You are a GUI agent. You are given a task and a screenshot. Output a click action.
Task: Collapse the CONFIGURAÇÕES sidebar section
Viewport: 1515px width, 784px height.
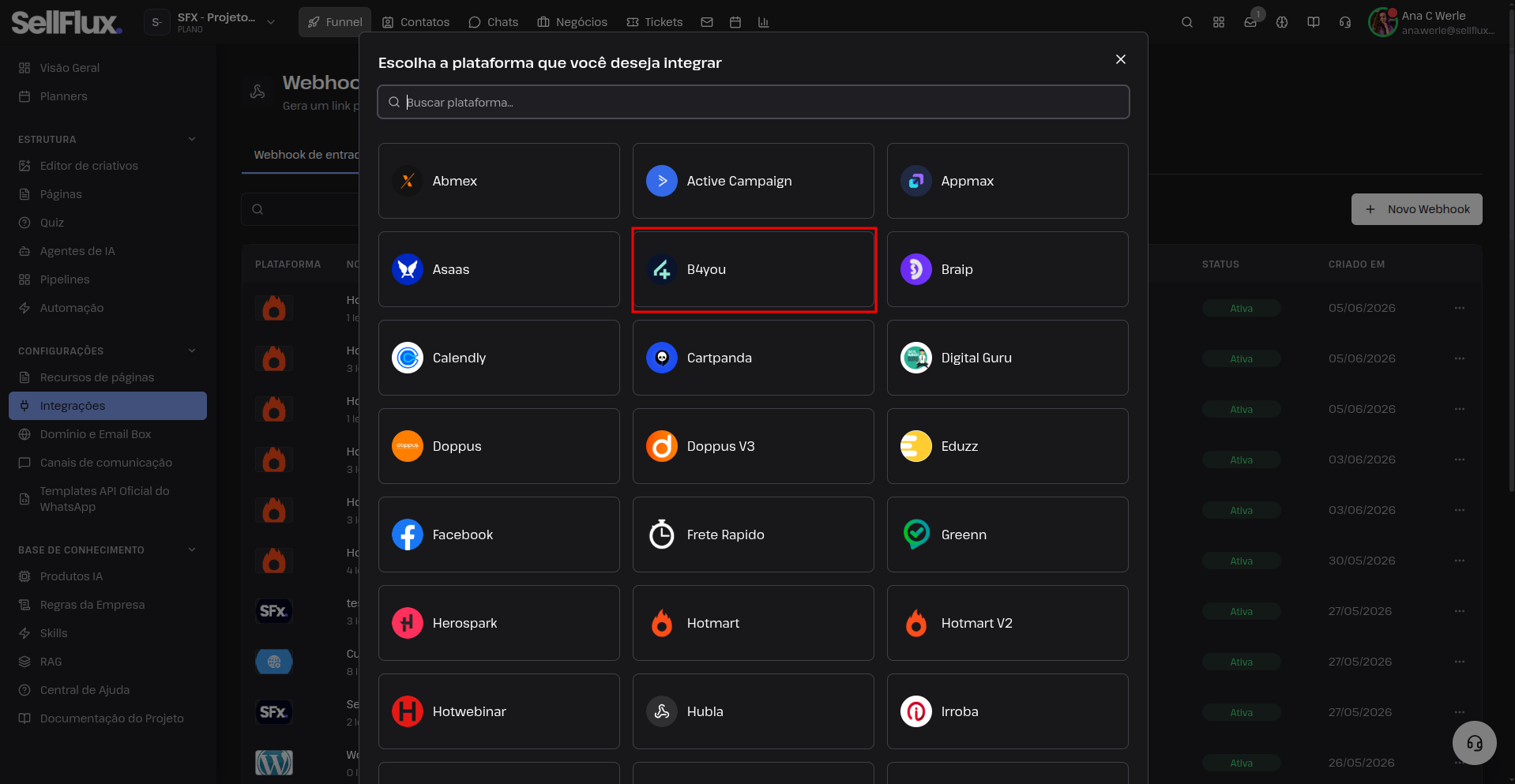click(192, 351)
